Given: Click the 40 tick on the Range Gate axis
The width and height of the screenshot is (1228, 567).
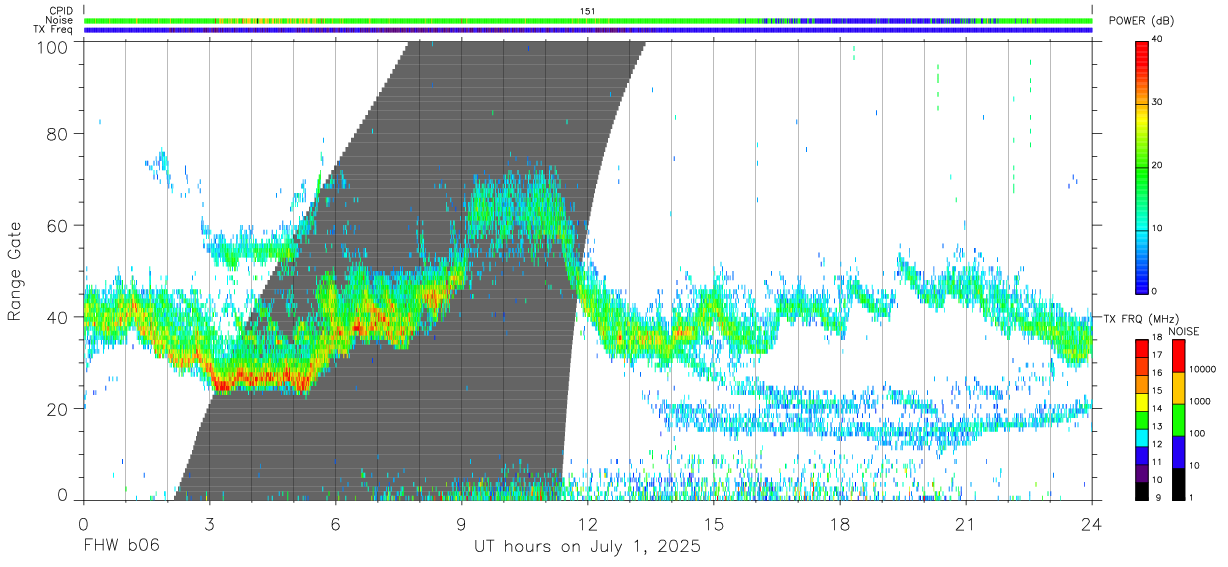Looking at the screenshot, I should coord(56,317).
